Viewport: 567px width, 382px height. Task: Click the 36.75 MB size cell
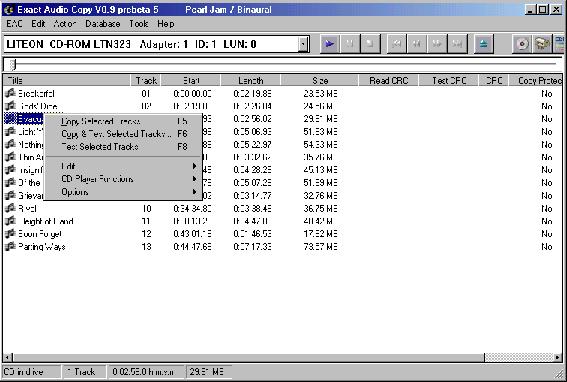[x=320, y=208]
